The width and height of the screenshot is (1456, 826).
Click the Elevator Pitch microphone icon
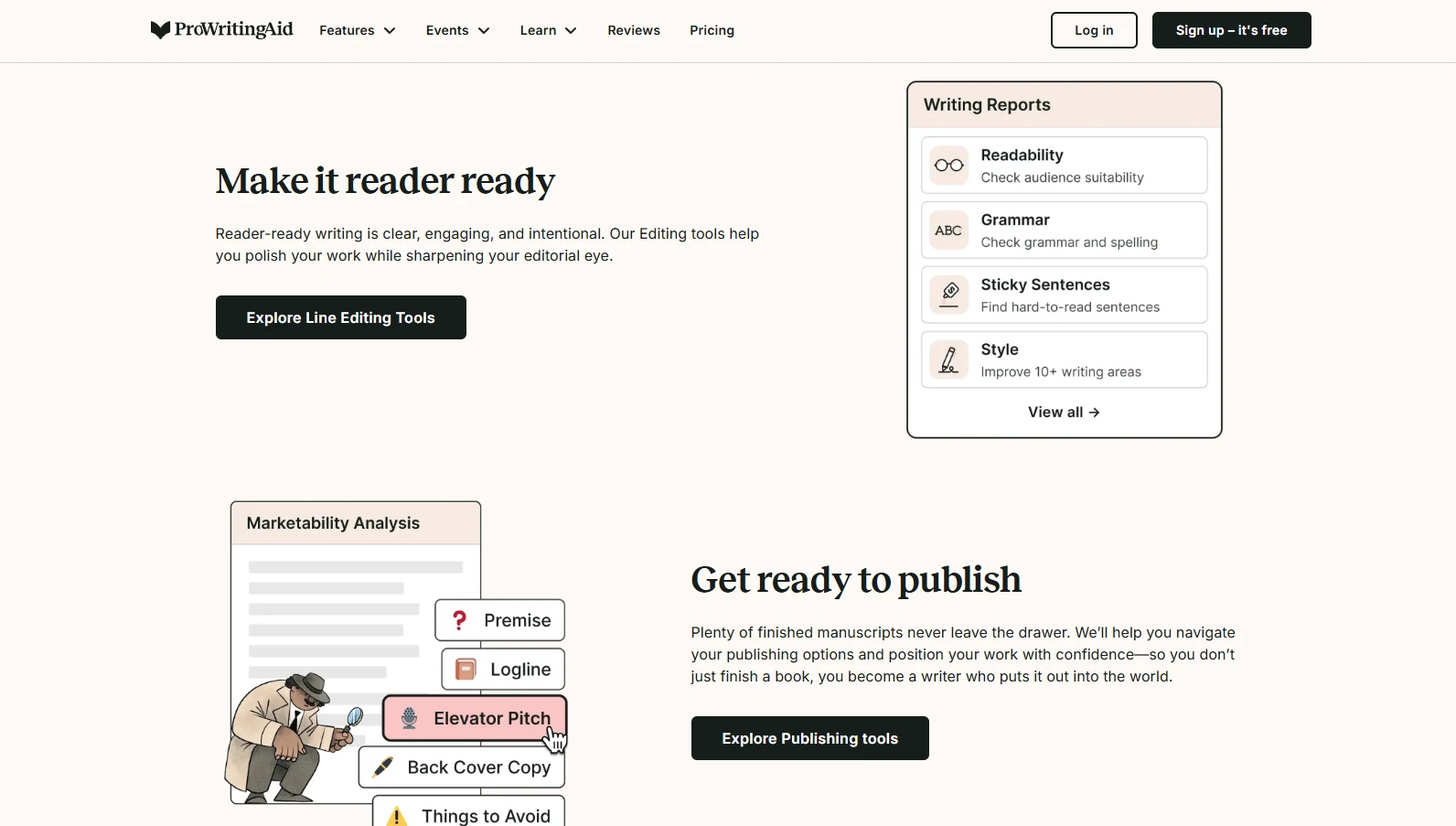(409, 718)
